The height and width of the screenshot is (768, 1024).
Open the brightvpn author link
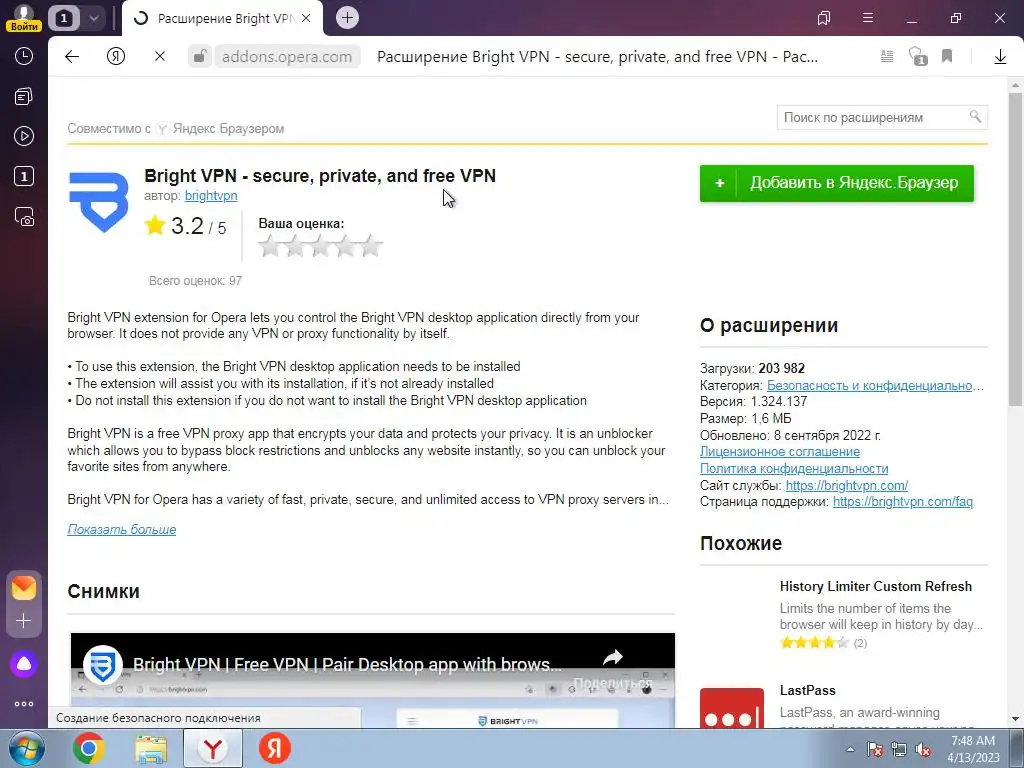point(211,195)
